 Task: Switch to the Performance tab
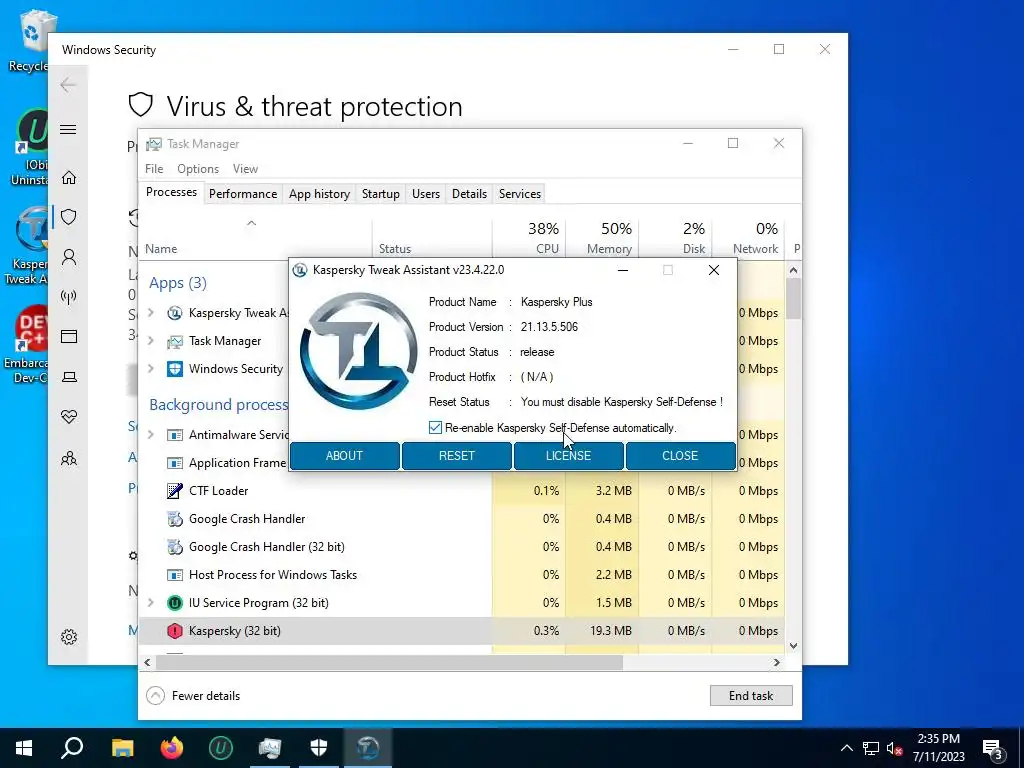click(243, 194)
